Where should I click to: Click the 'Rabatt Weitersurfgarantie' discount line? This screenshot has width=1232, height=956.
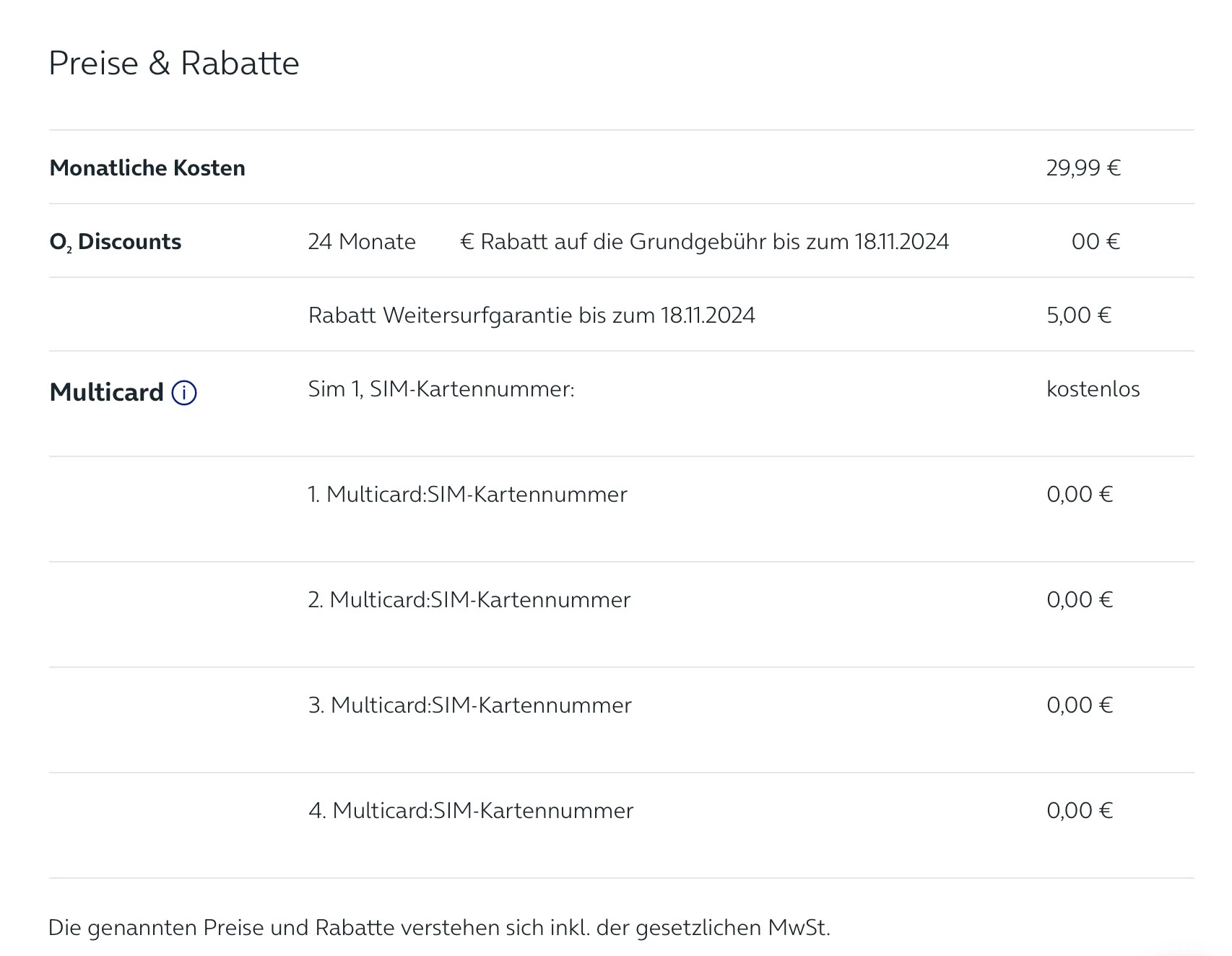point(532,316)
